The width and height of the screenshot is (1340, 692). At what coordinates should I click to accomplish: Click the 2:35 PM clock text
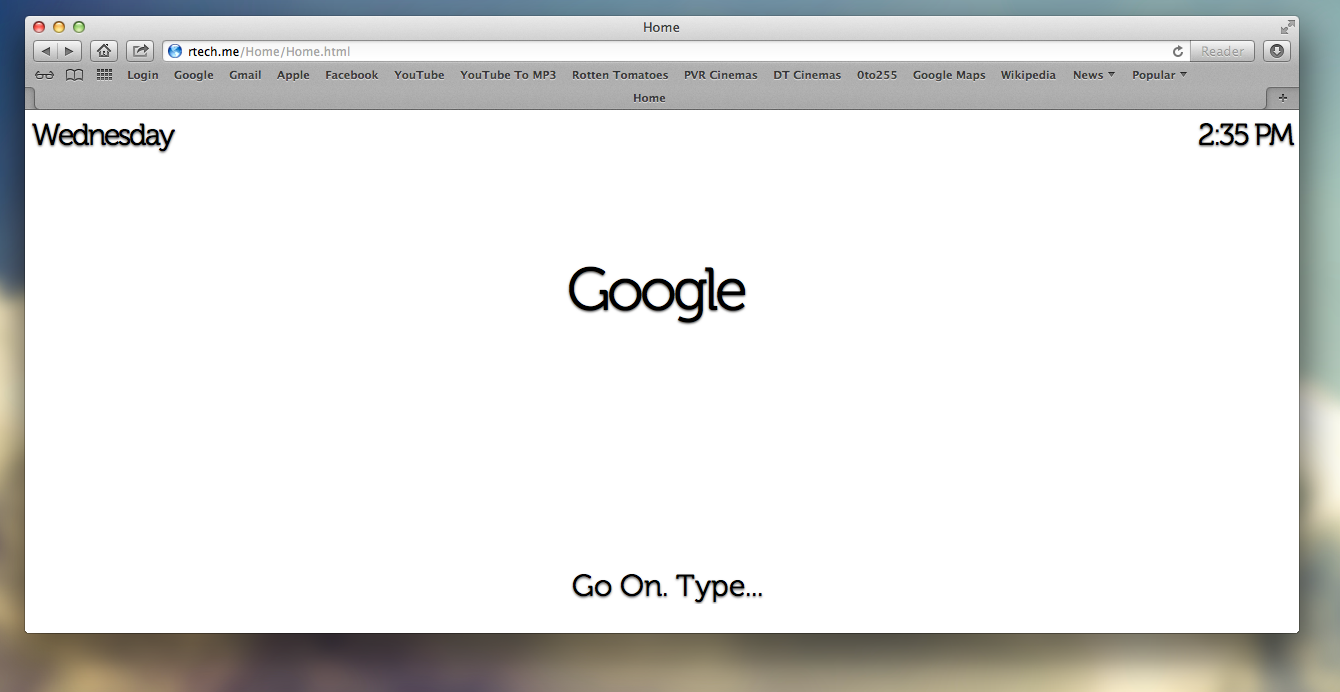click(x=1246, y=135)
